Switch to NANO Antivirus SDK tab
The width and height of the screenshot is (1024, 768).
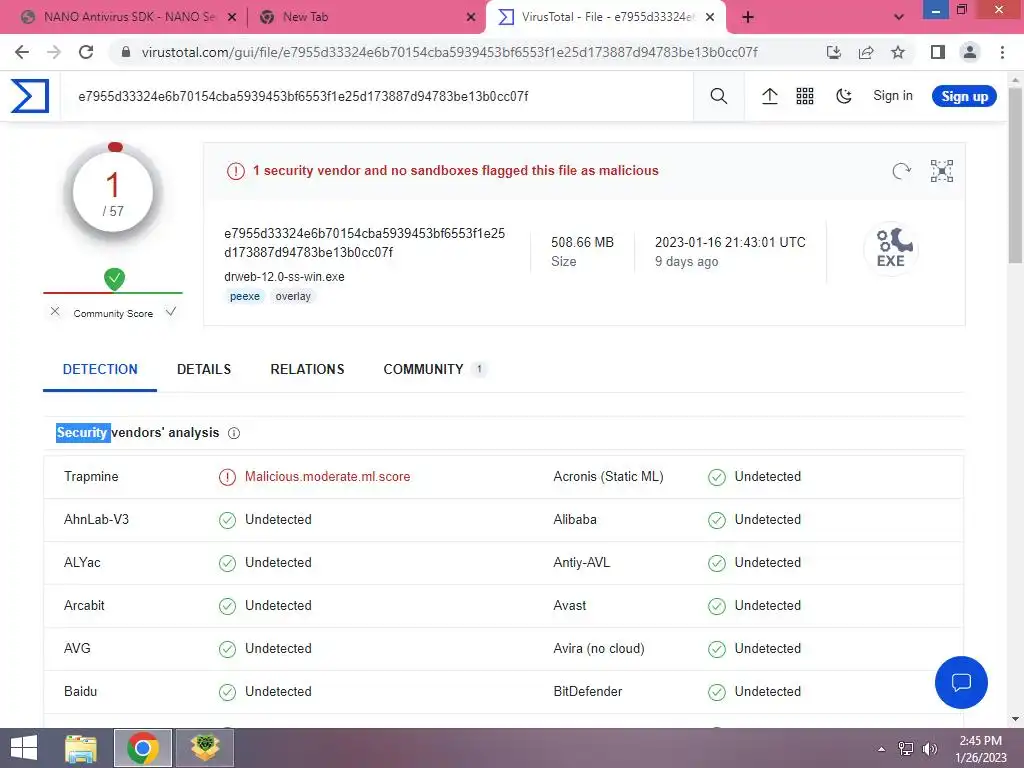point(129,17)
